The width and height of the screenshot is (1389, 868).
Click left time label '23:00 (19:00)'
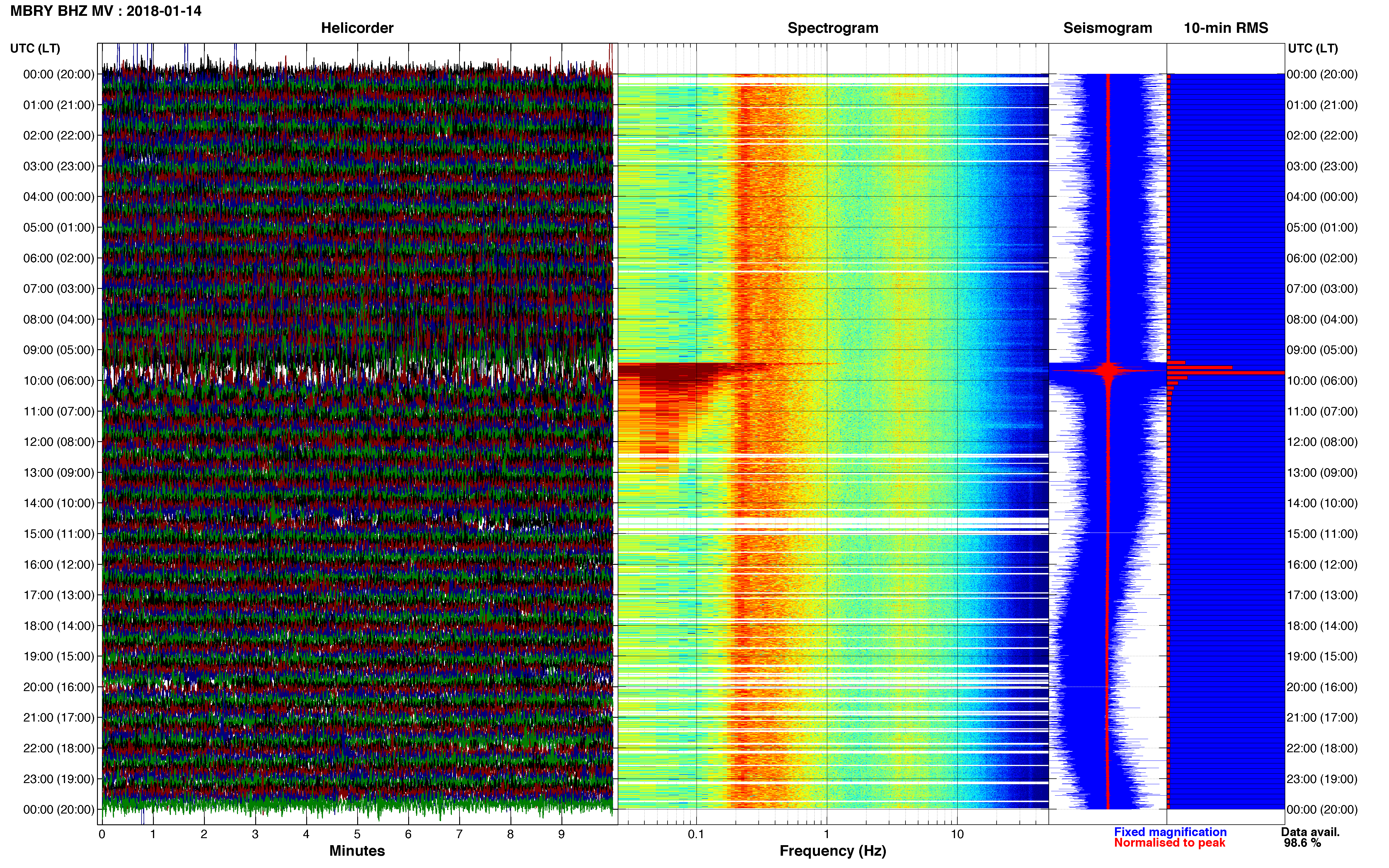click(59, 779)
